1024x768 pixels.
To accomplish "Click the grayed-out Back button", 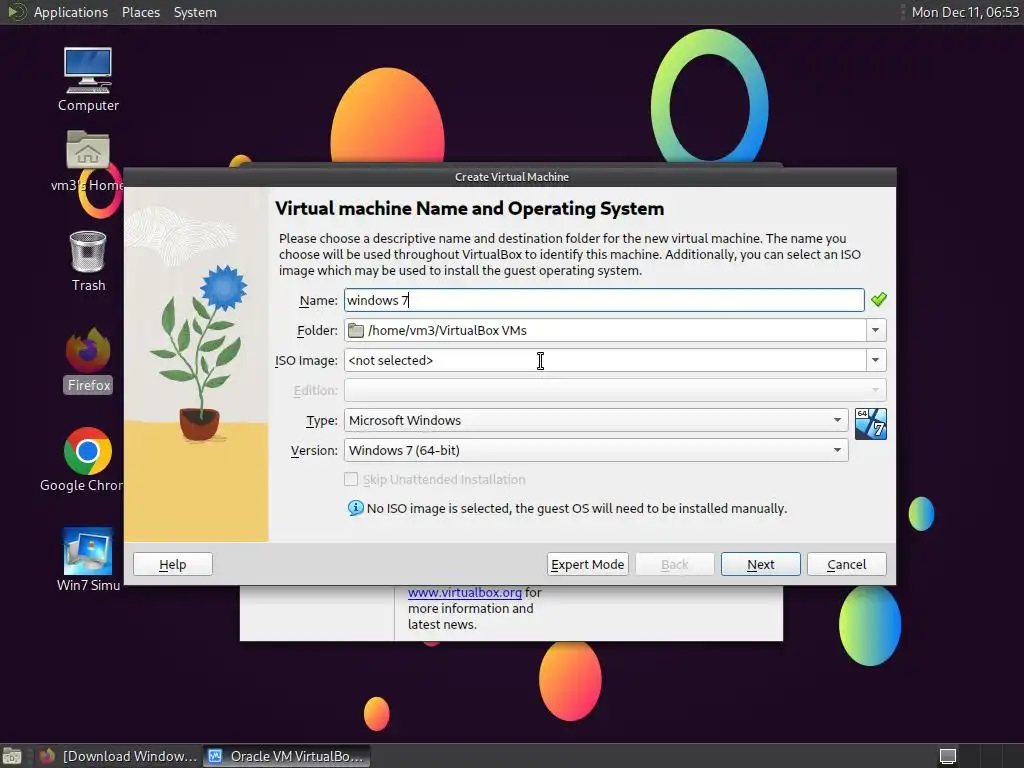I will 674,564.
